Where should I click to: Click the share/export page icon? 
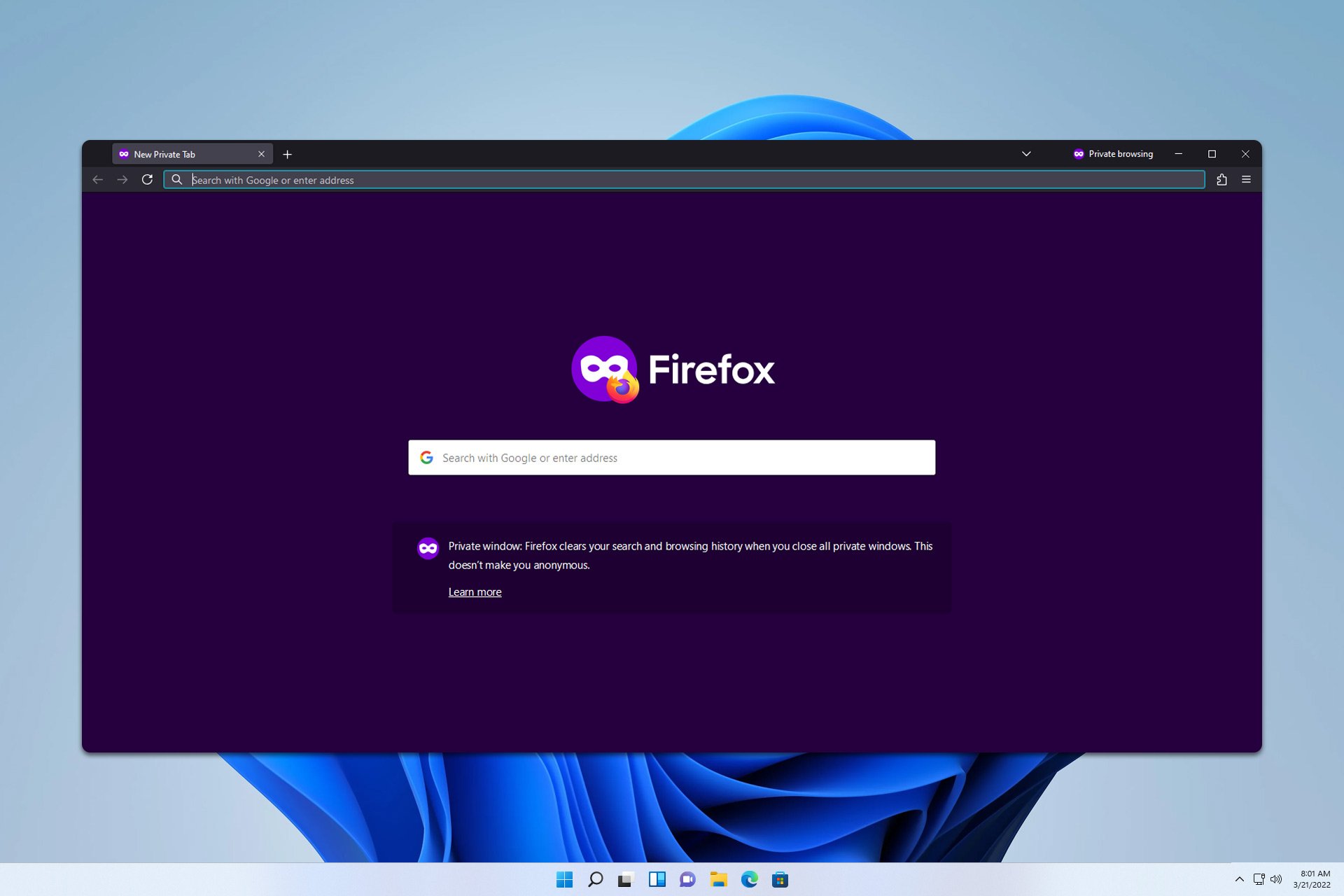pyautogui.click(x=1222, y=179)
